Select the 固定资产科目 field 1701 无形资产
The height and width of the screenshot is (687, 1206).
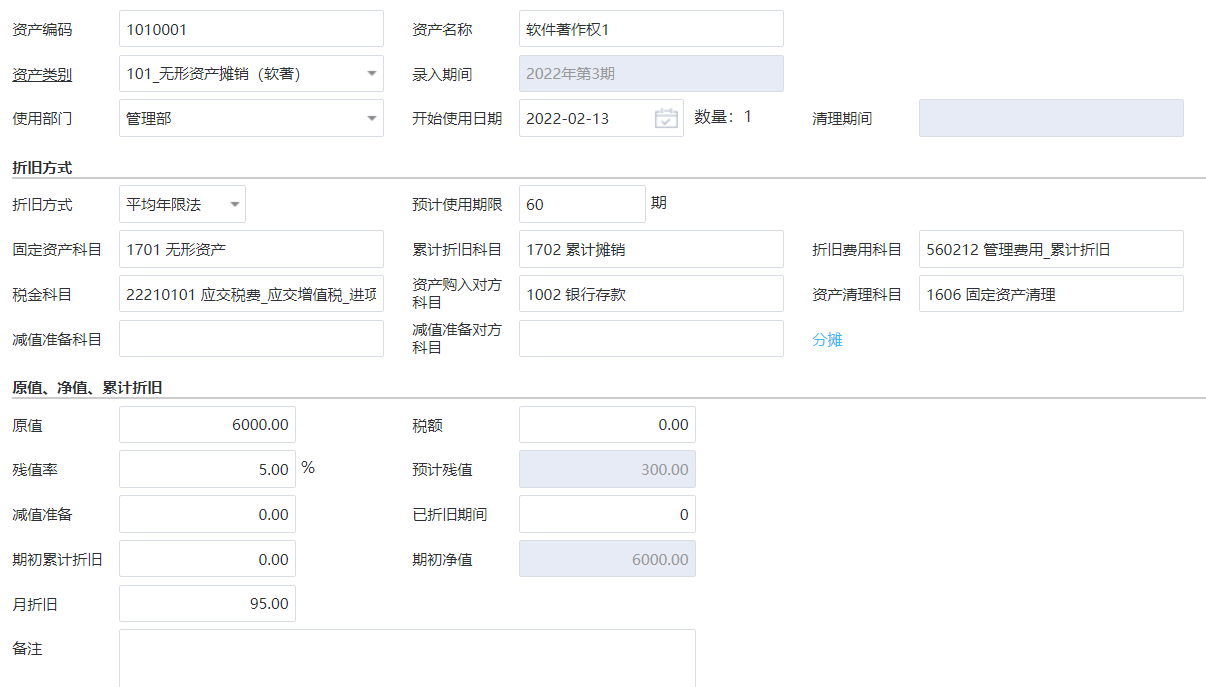(251, 249)
